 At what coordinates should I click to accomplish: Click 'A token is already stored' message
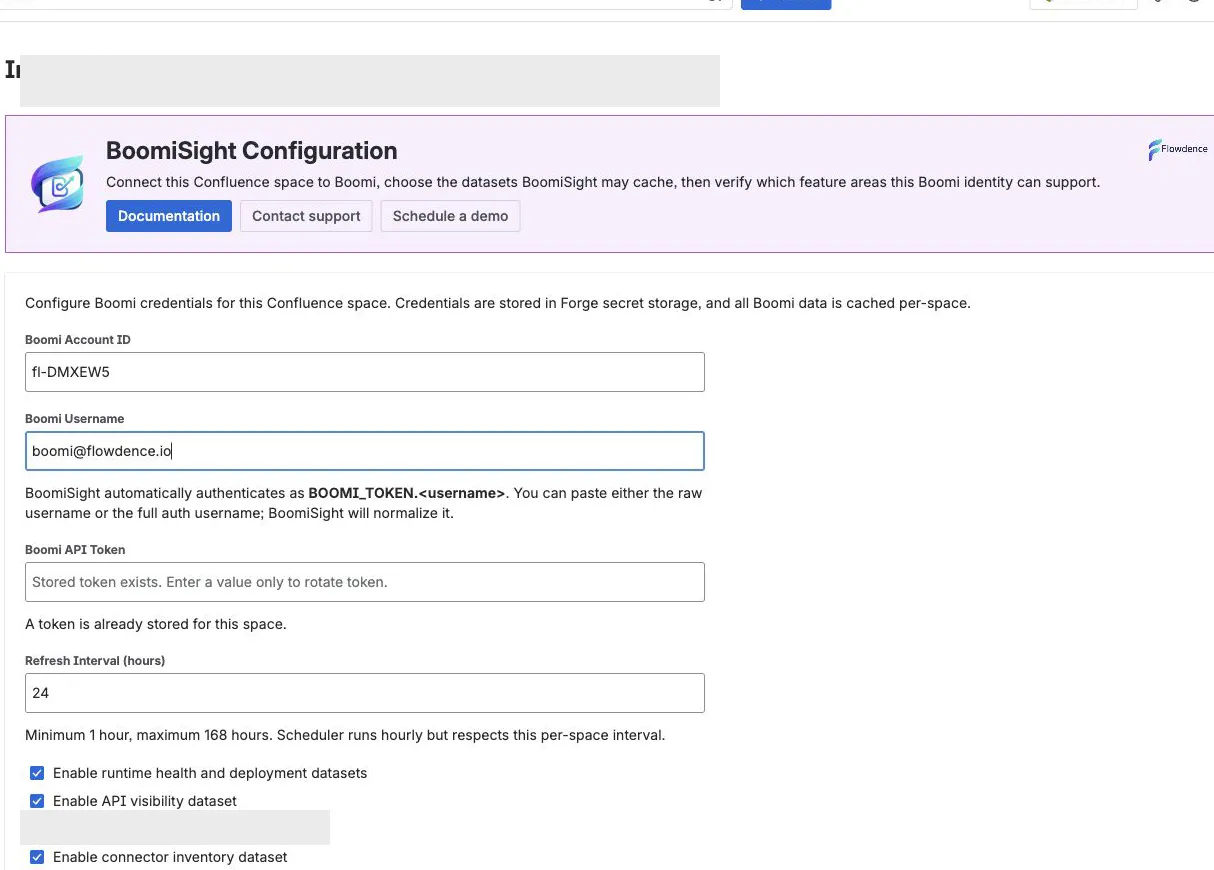156,624
